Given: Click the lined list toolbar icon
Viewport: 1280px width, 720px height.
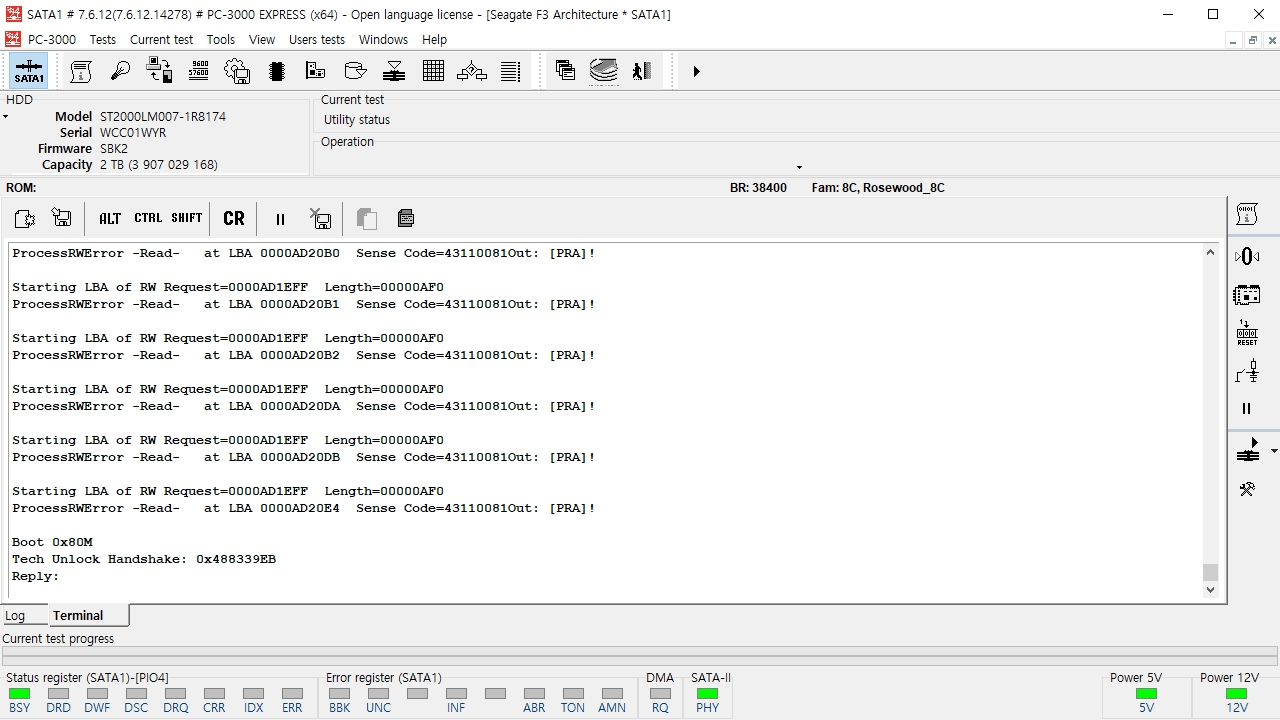Looking at the screenshot, I should click(511, 71).
